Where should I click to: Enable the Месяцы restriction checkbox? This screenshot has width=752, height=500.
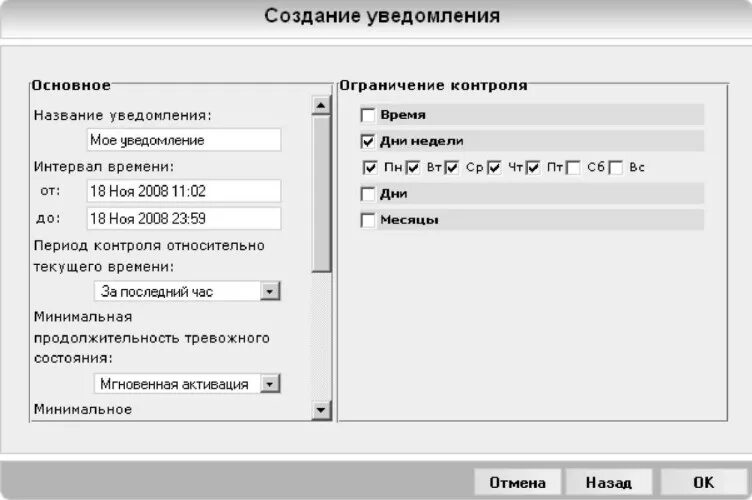[x=368, y=221]
